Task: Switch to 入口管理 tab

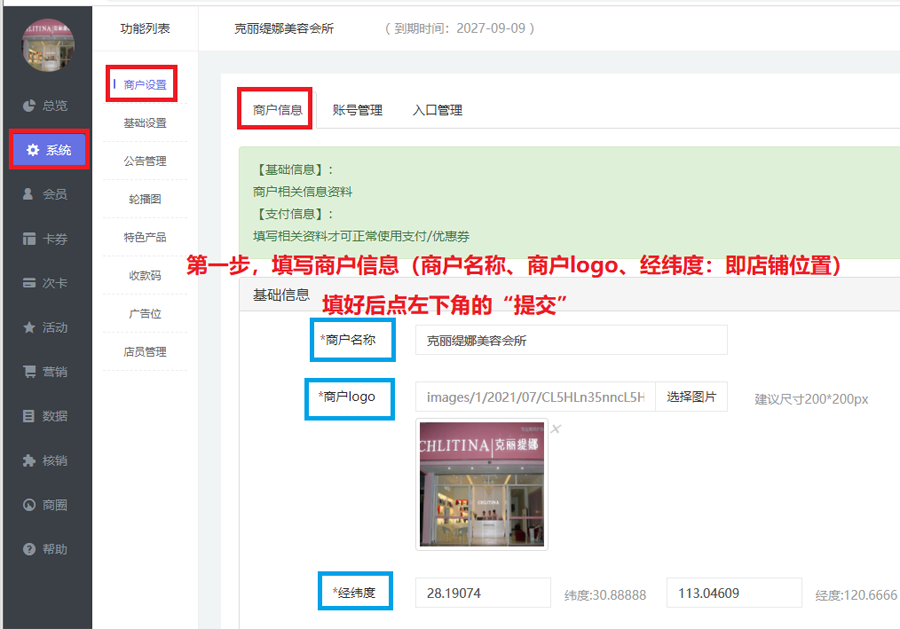Action: (437, 110)
